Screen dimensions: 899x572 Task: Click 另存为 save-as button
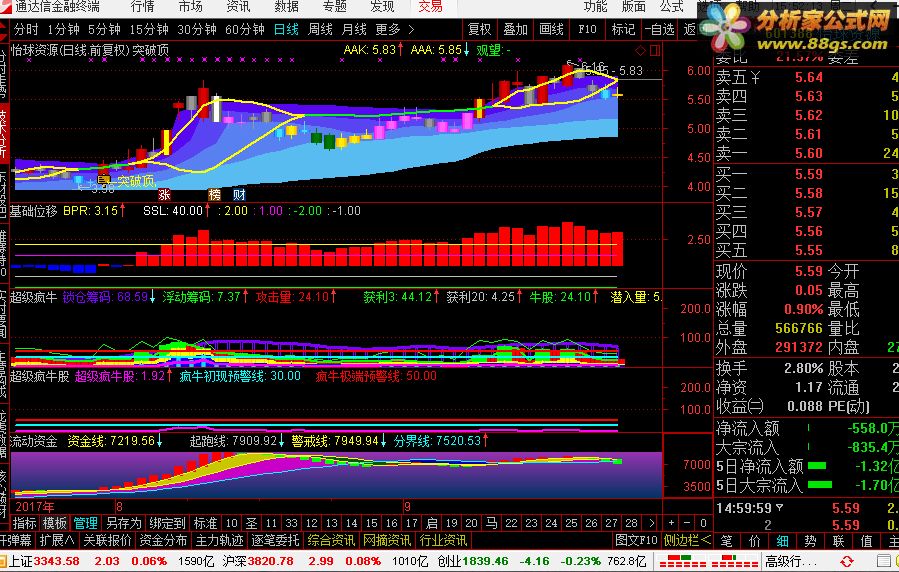tap(123, 523)
